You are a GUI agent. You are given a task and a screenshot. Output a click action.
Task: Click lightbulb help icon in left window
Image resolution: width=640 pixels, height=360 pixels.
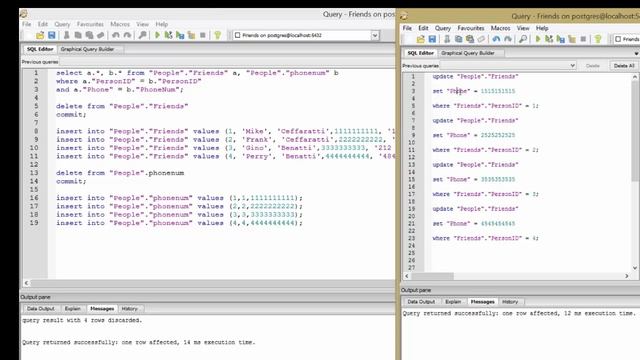pos(218,36)
